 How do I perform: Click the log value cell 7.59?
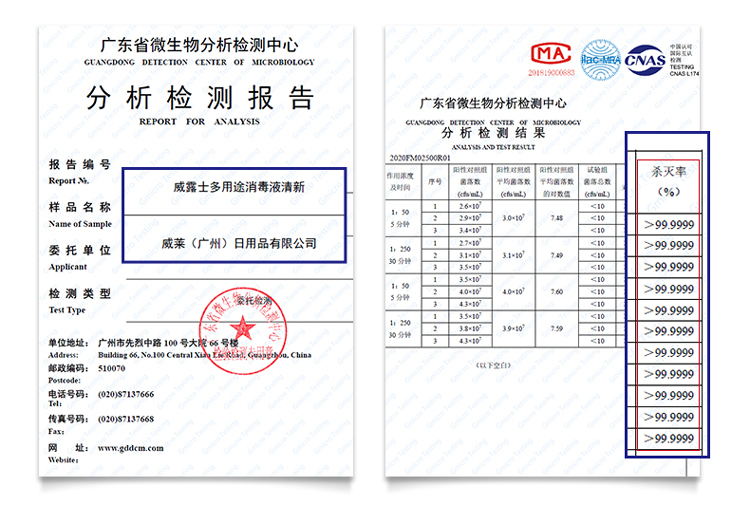point(556,328)
